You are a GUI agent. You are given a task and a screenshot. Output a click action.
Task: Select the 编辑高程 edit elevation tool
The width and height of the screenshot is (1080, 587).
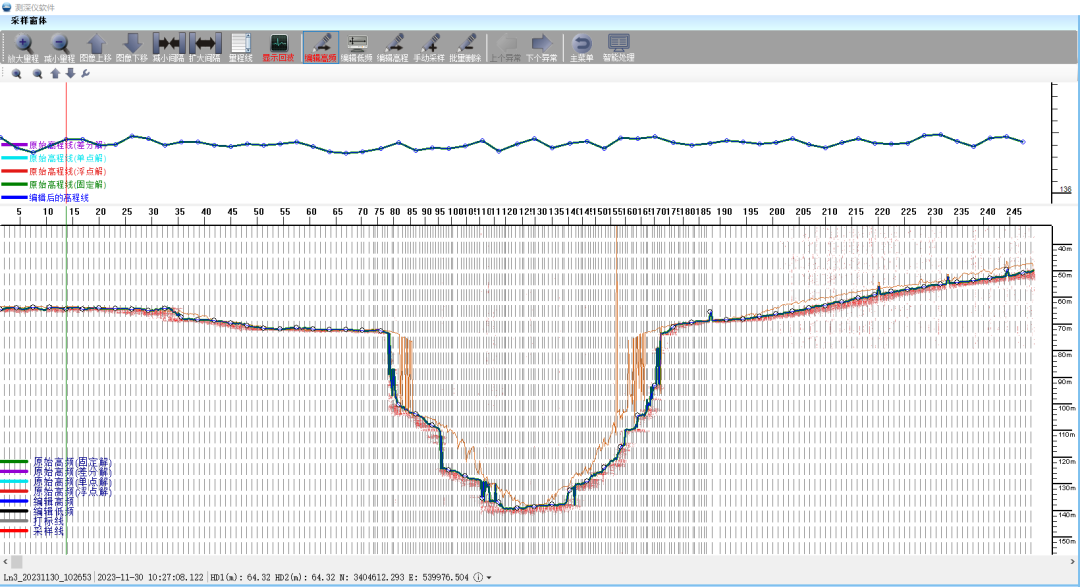point(393,48)
